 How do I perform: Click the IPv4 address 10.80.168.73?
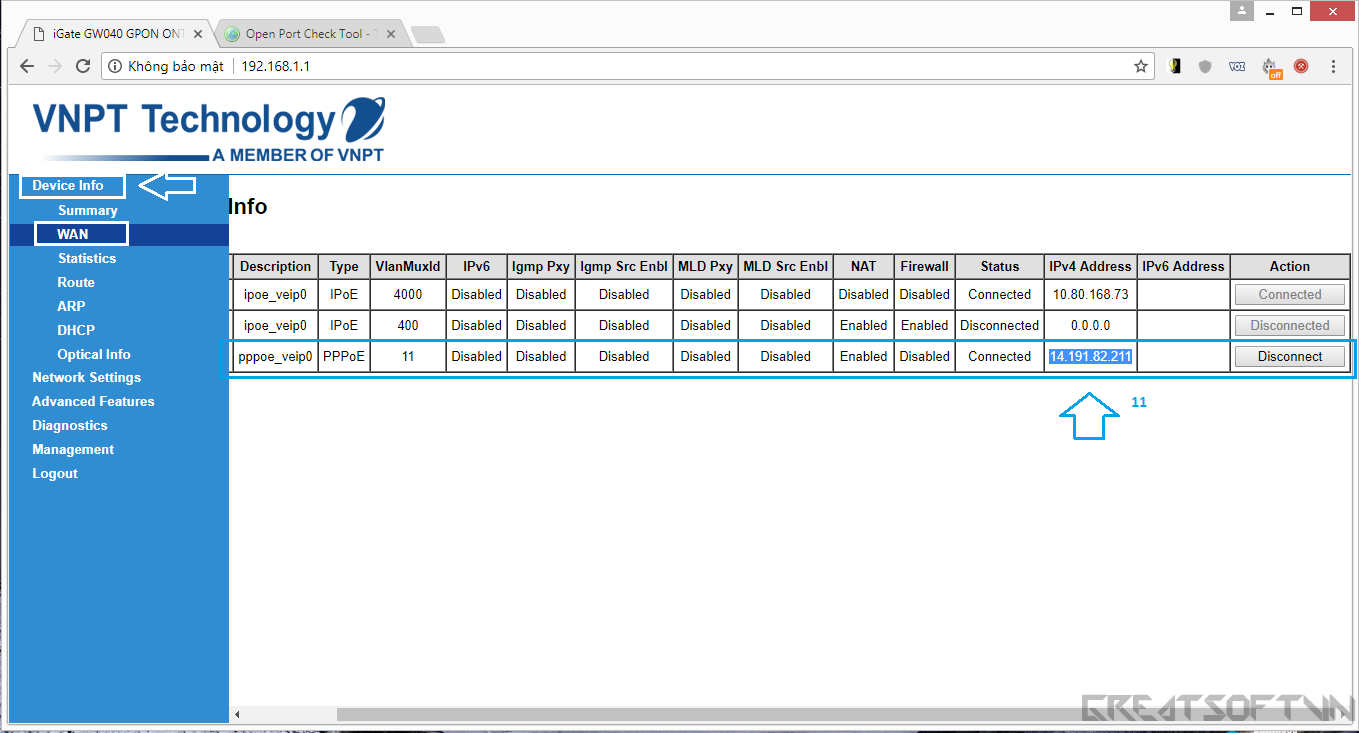coord(1090,294)
